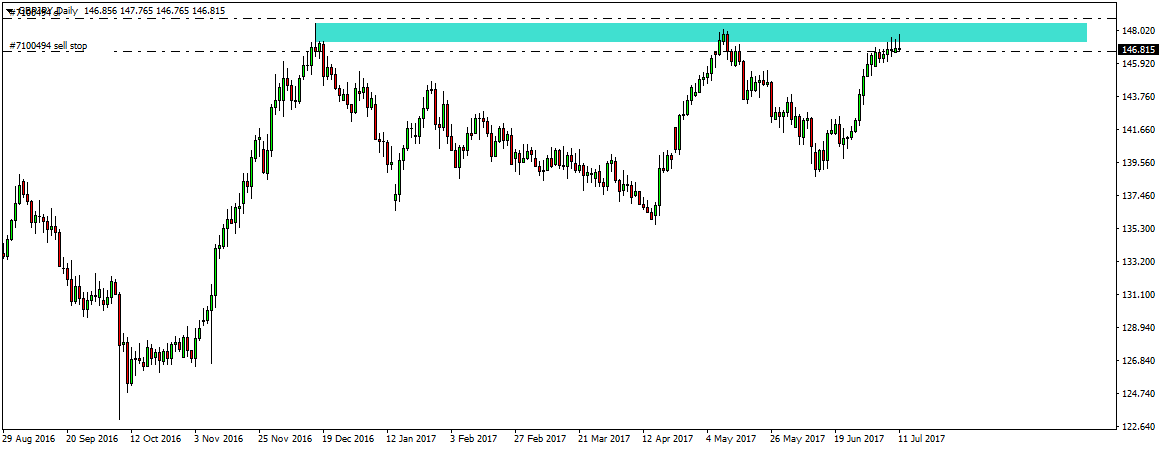Click the 126.840 price scale label
The image size is (1159, 450).
click(x=1138, y=361)
